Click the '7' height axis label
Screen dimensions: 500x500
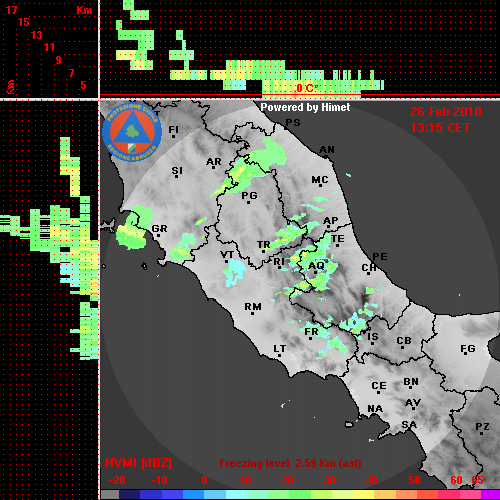(x=71, y=73)
